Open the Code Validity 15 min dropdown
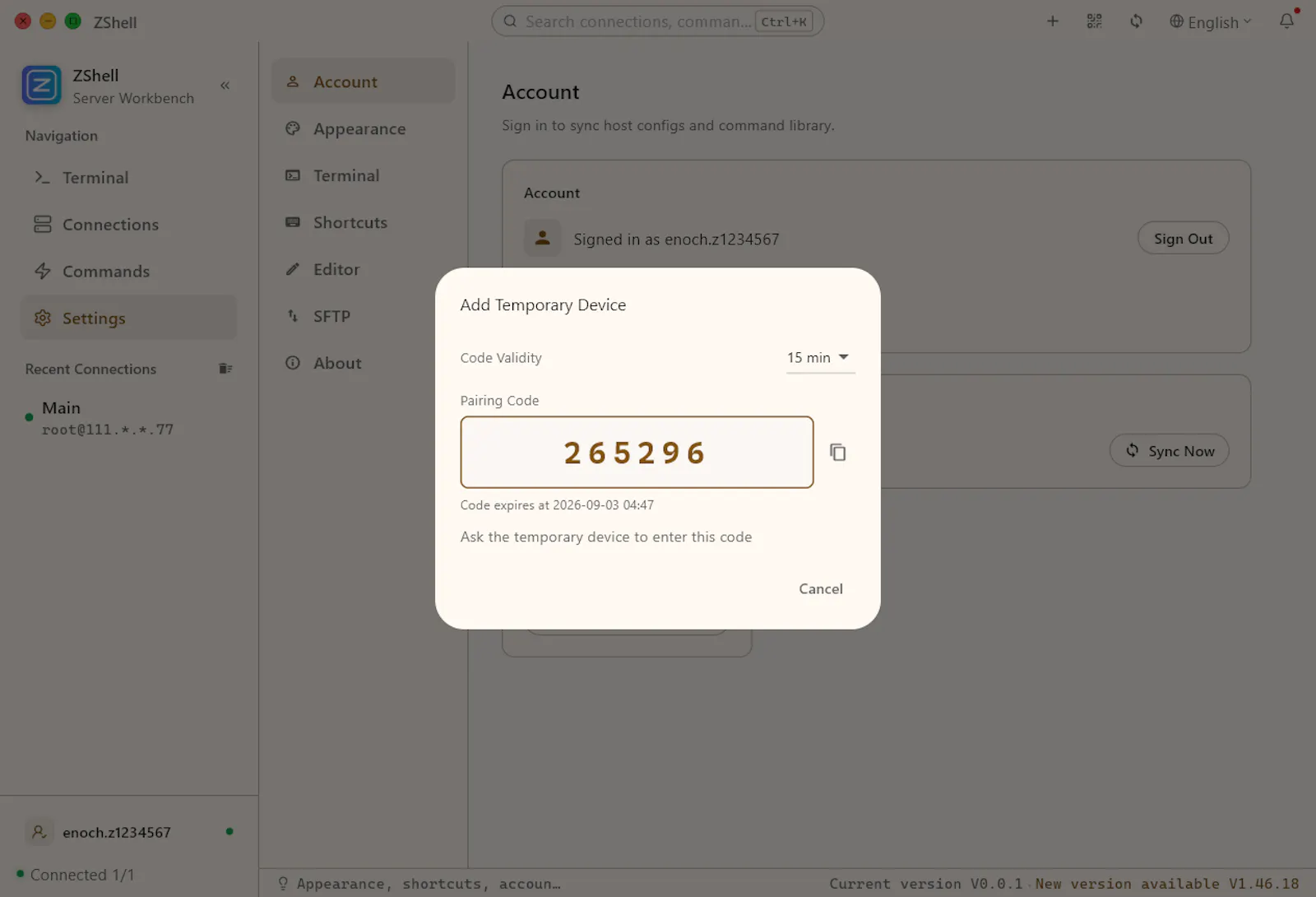Screen dimensions: 1316x897 click(x=820, y=358)
